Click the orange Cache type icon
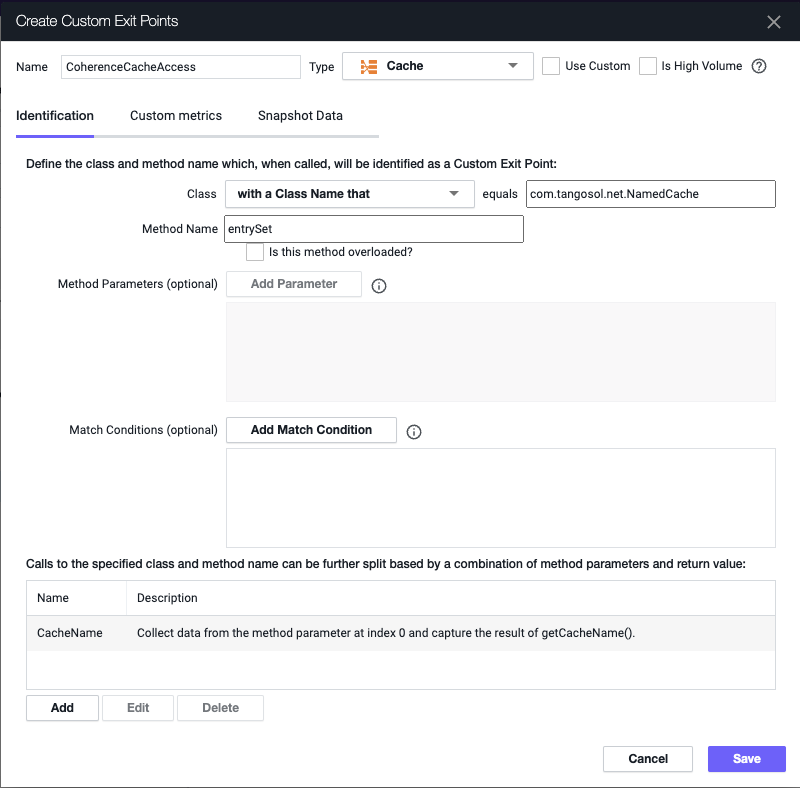 click(x=369, y=66)
